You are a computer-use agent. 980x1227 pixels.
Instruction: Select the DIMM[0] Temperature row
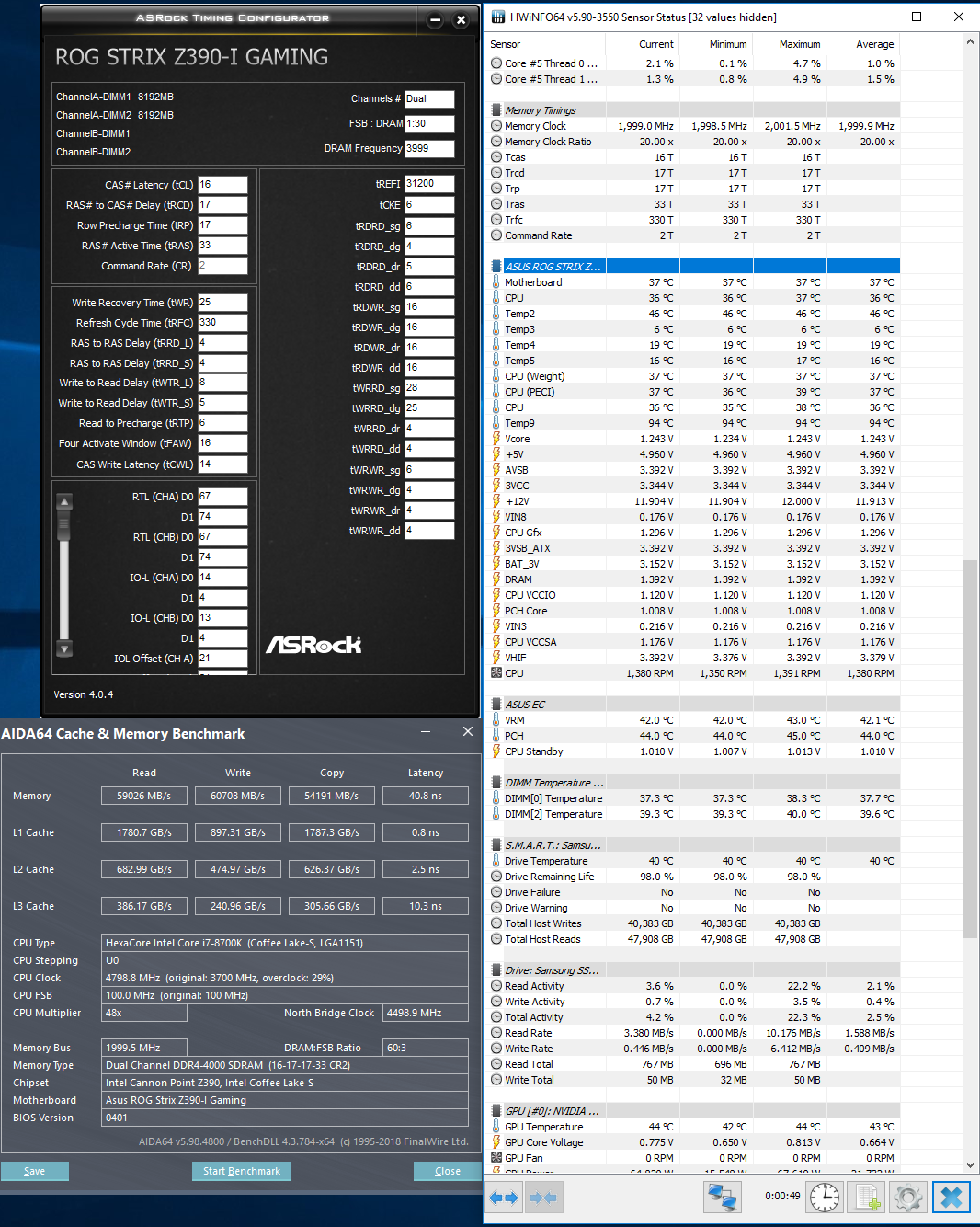coord(694,798)
